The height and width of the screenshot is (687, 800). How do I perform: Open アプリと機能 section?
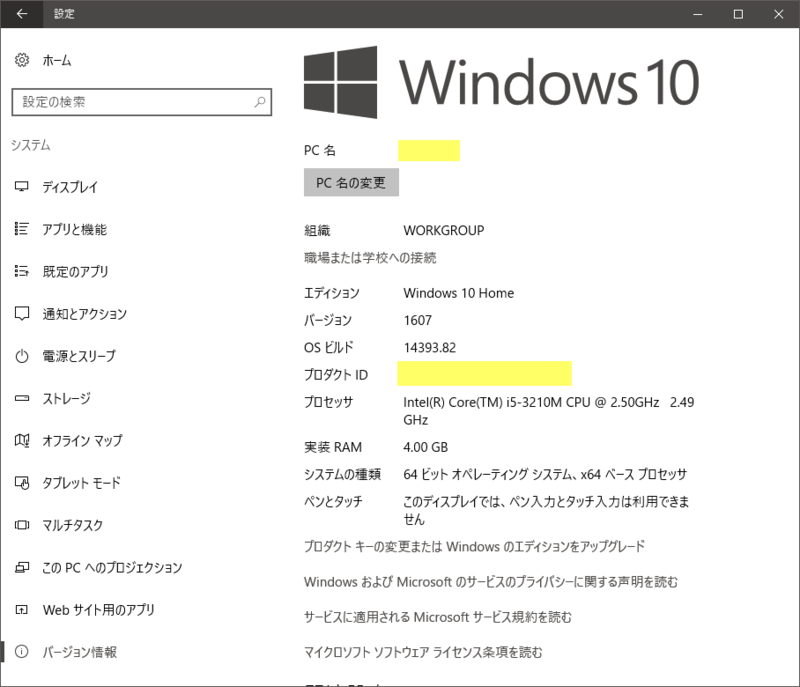(x=75, y=229)
